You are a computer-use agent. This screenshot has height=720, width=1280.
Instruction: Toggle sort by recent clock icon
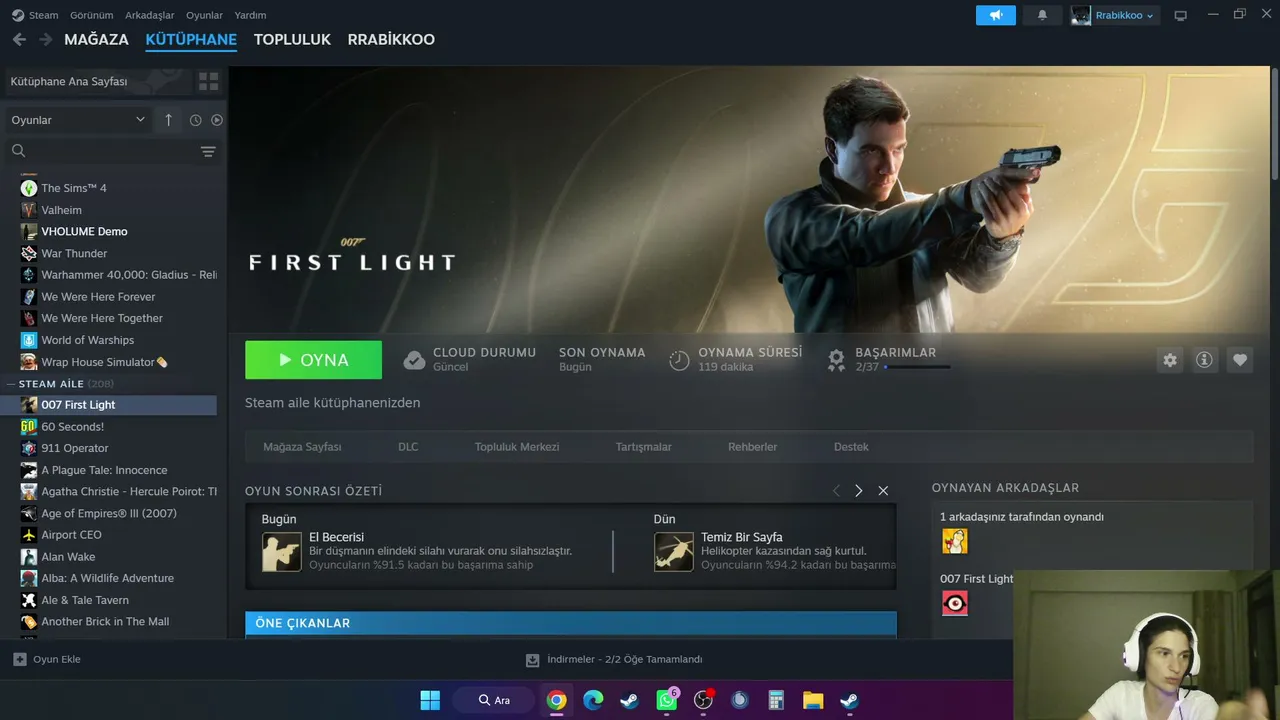point(195,120)
